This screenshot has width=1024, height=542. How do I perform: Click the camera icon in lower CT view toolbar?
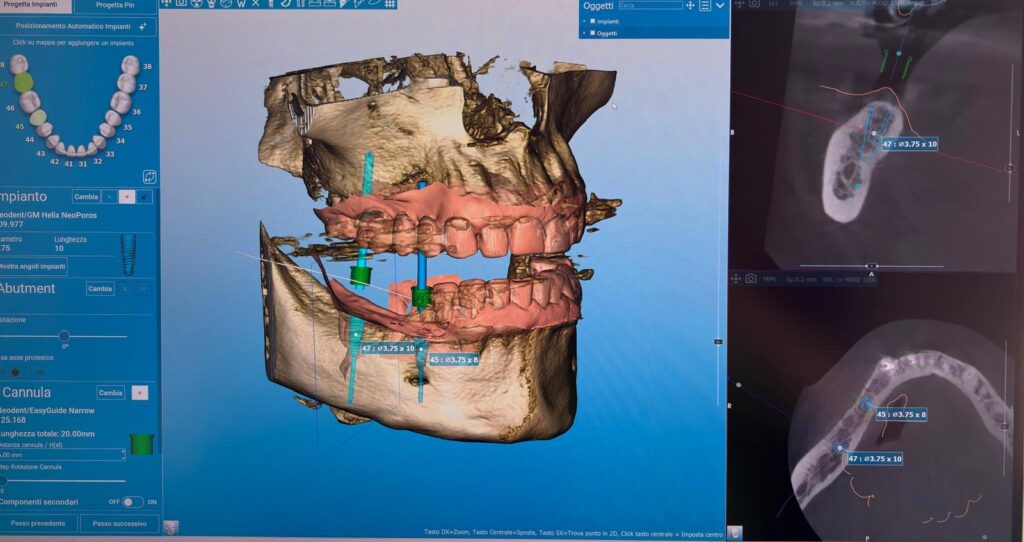click(x=751, y=279)
